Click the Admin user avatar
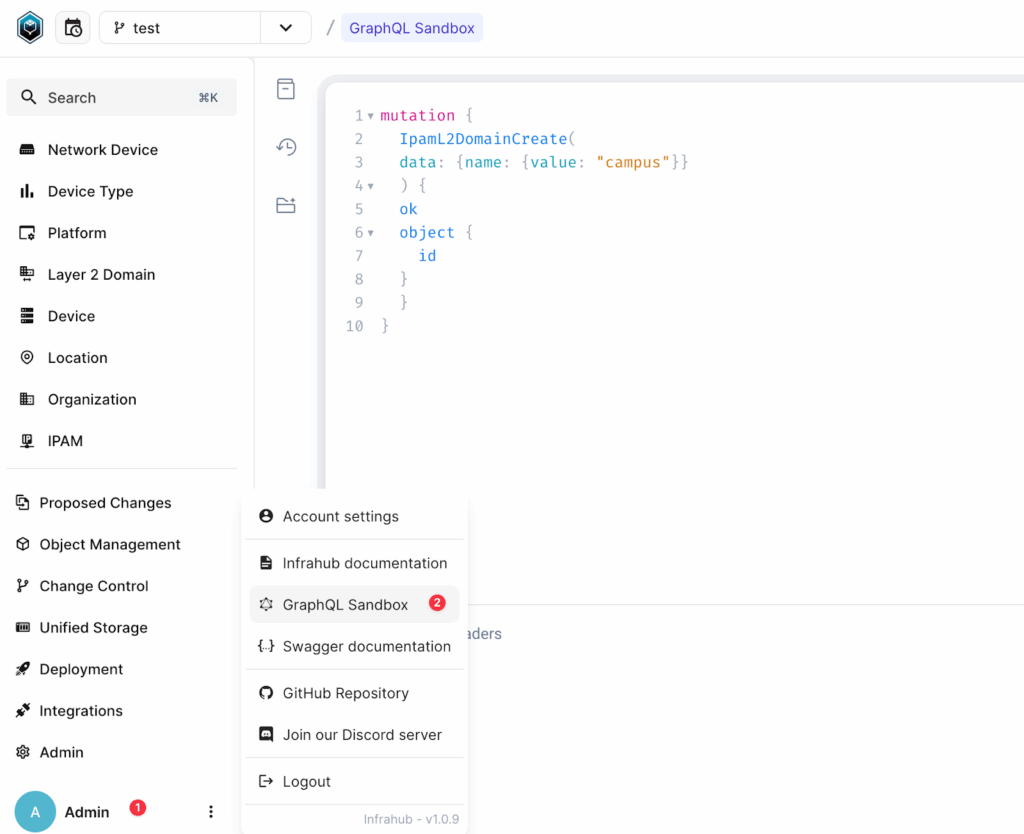 coord(35,812)
